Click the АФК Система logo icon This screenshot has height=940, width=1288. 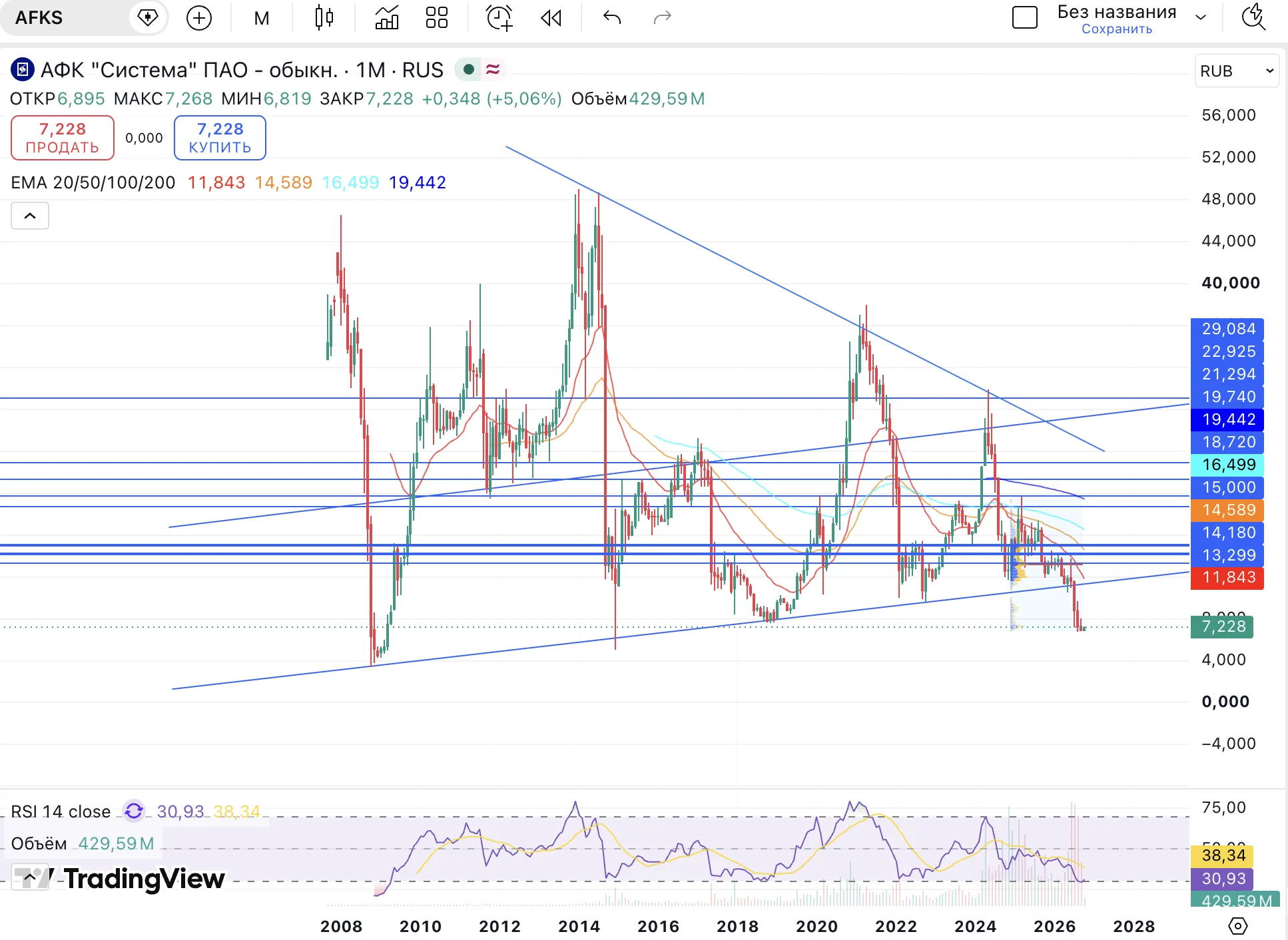pos(23,69)
